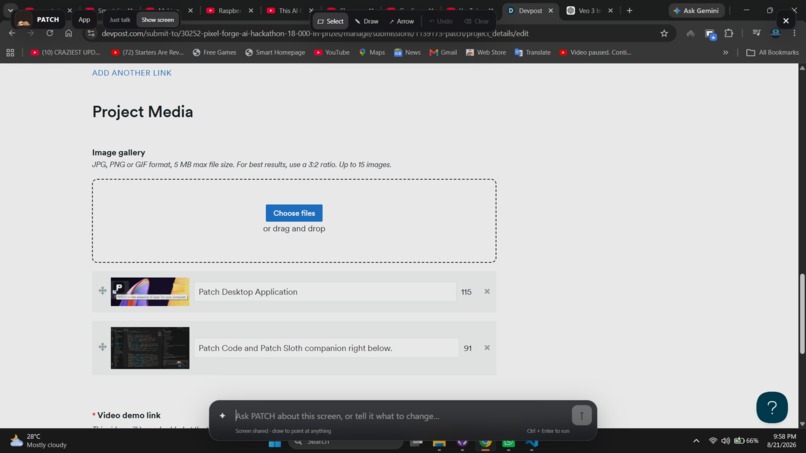Image resolution: width=806 pixels, height=453 pixels.
Task: Choose the Draw tool in PATCH toolbar
Action: tap(367, 21)
